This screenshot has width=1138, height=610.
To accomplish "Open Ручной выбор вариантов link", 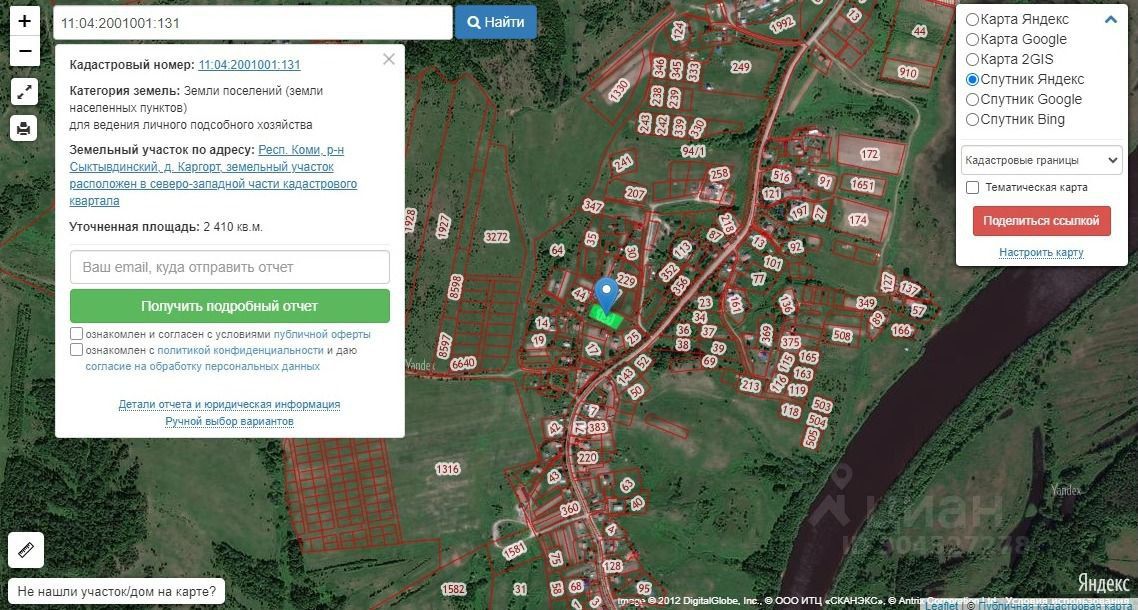I will (229, 421).
